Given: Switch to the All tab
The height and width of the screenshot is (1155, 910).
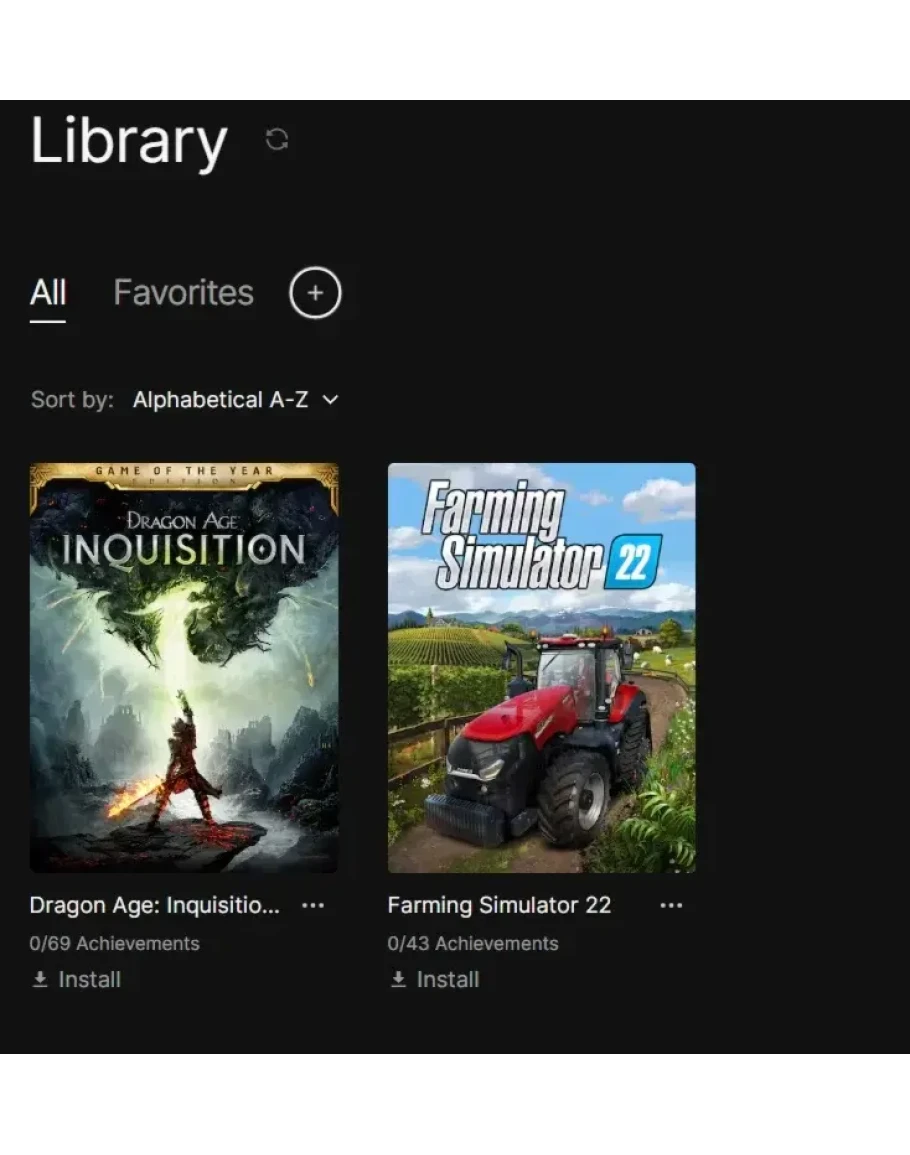Looking at the screenshot, I should click(48, 292).
